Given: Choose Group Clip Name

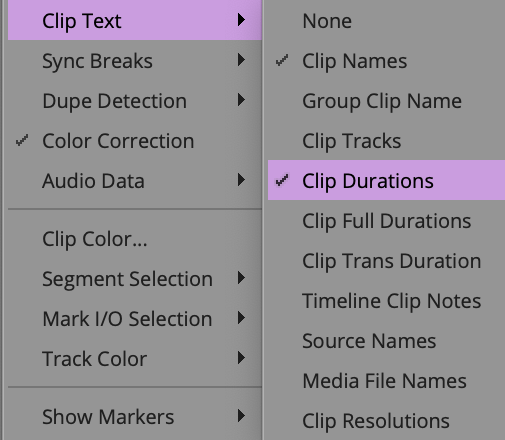Looking at the screenshot, I should [386, 100].
